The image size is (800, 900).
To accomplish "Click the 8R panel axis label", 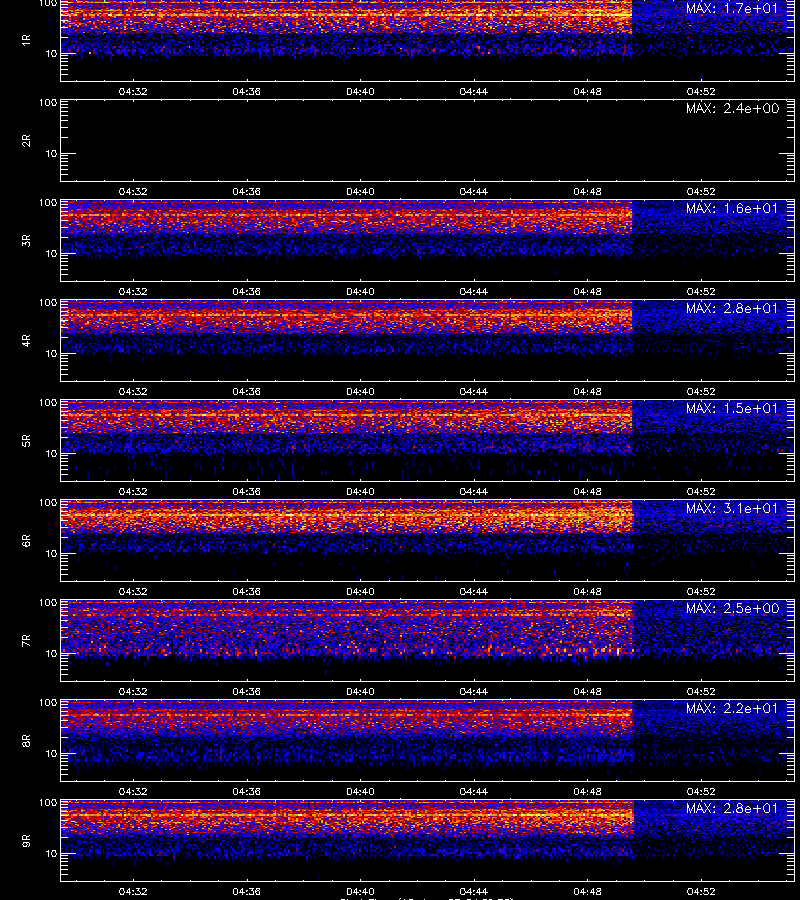I will pos(26,741).
